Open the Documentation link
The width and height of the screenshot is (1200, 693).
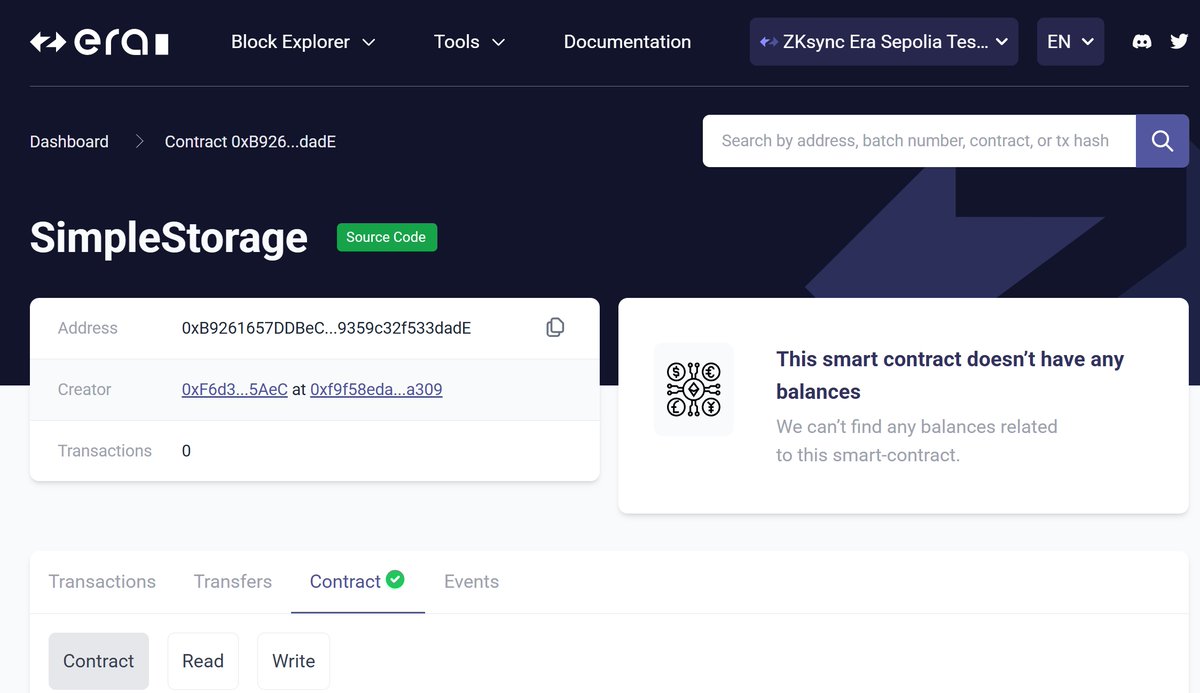pos(627,42)
